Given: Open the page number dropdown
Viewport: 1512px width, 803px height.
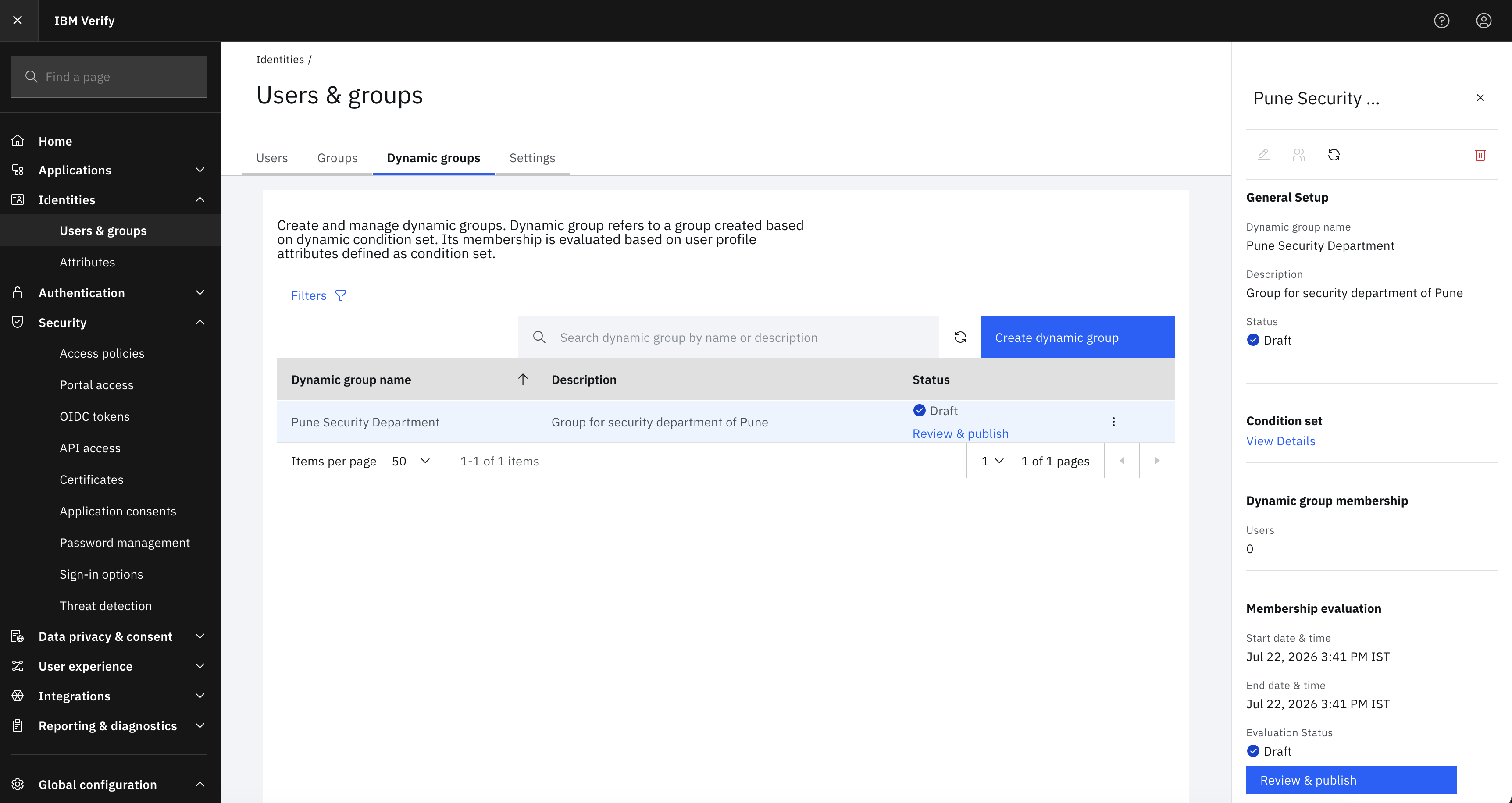Looking at the screenshot, I should (992, 461).
